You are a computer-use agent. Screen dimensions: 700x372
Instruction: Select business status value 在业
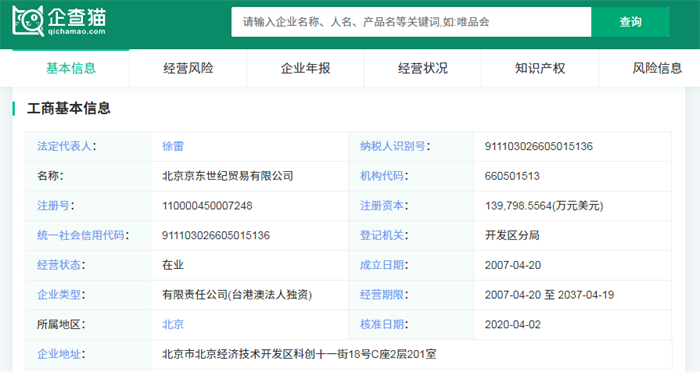173,265
